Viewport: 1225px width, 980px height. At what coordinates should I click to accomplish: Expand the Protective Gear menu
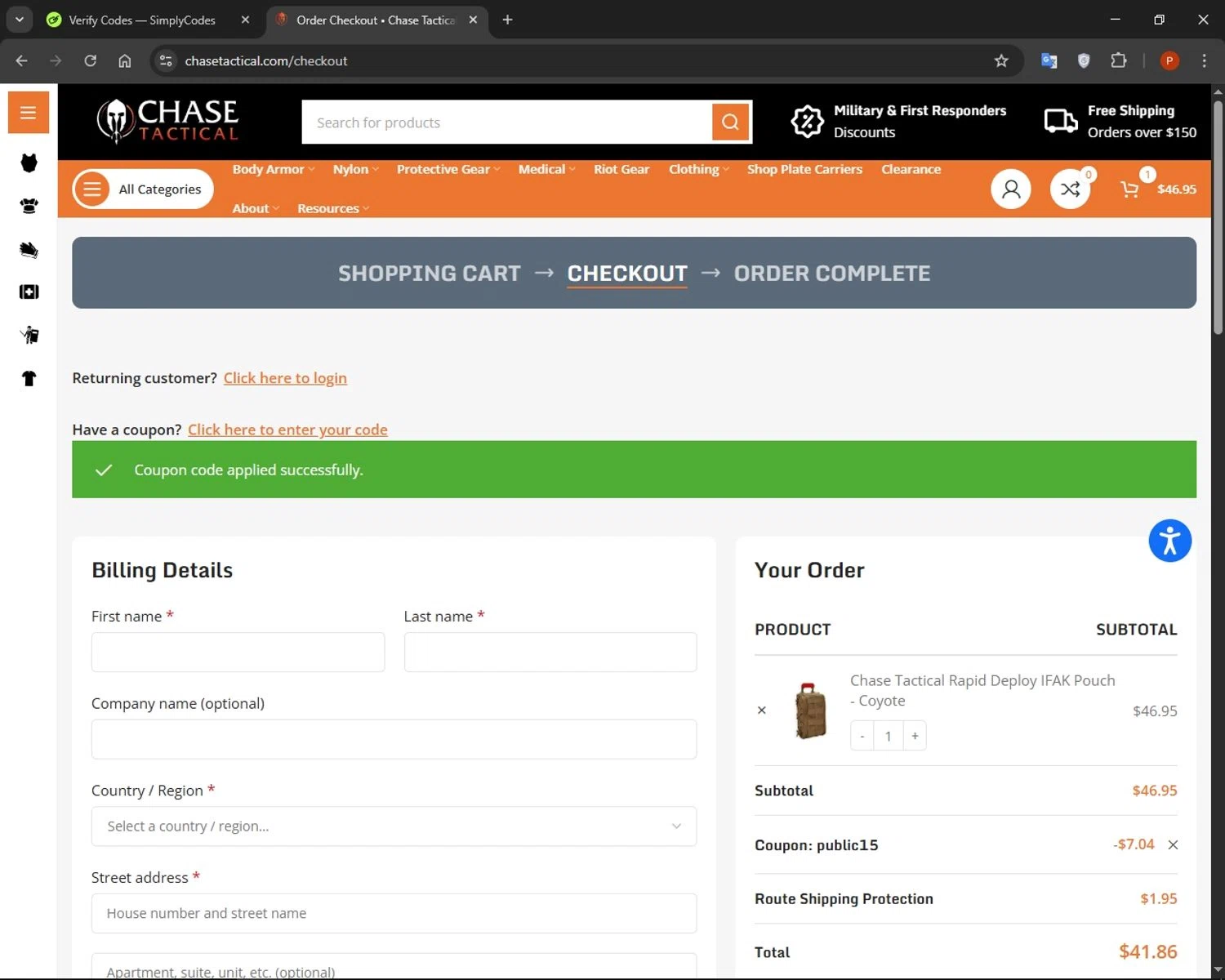point(448,169)
